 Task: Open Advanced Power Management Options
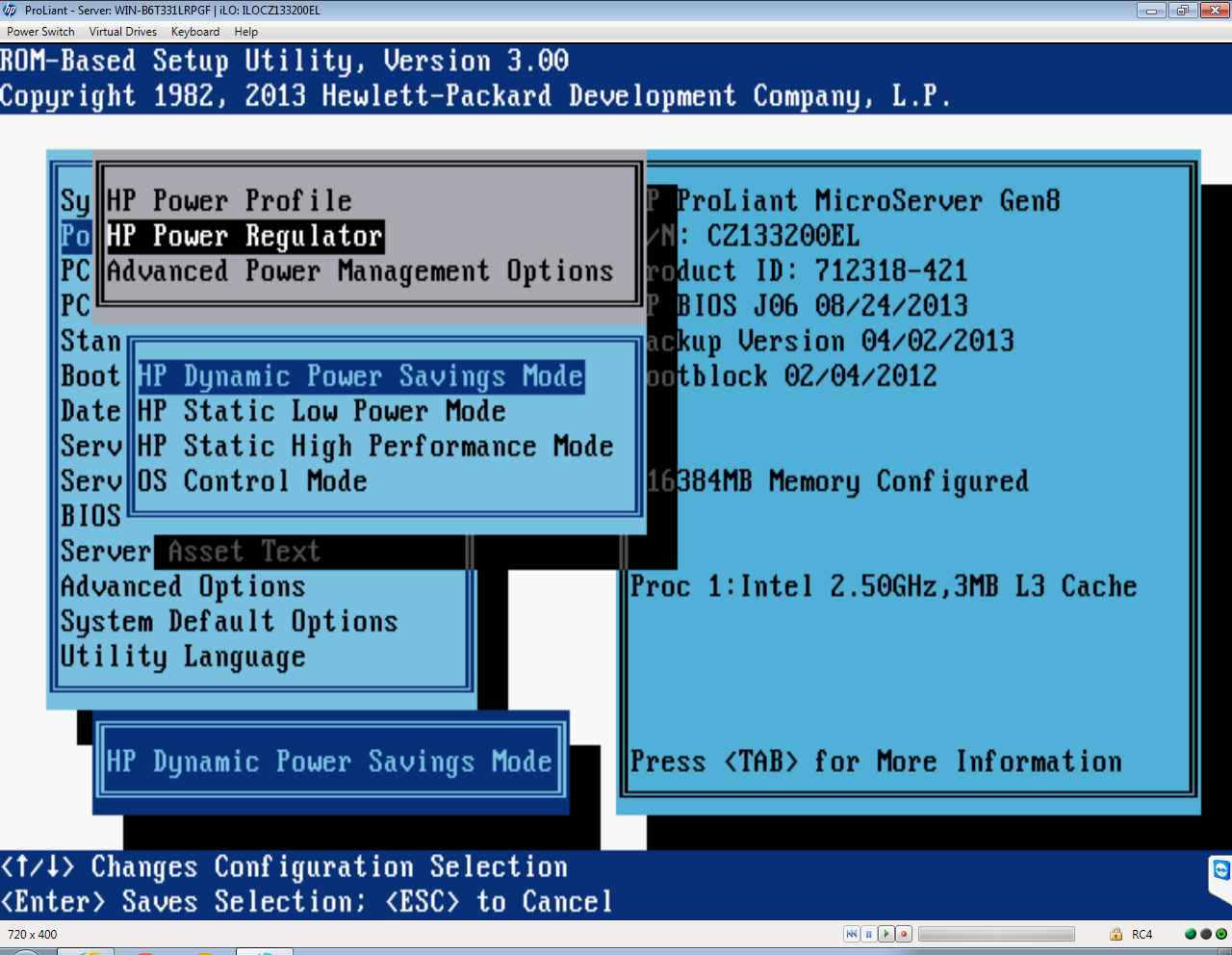point(360,271)
